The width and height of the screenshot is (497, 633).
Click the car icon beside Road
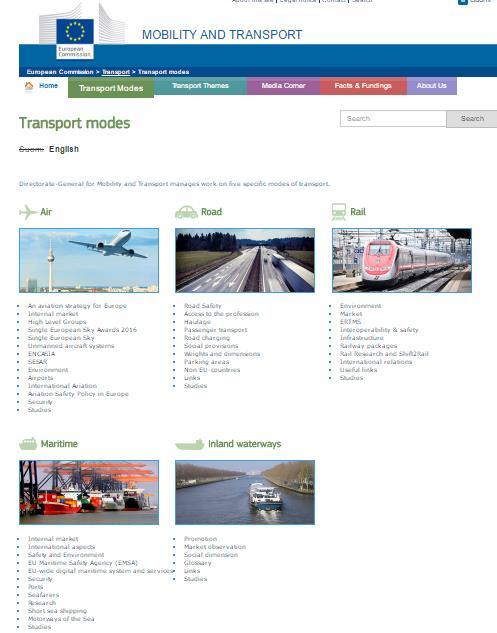(x=186, y=212)
